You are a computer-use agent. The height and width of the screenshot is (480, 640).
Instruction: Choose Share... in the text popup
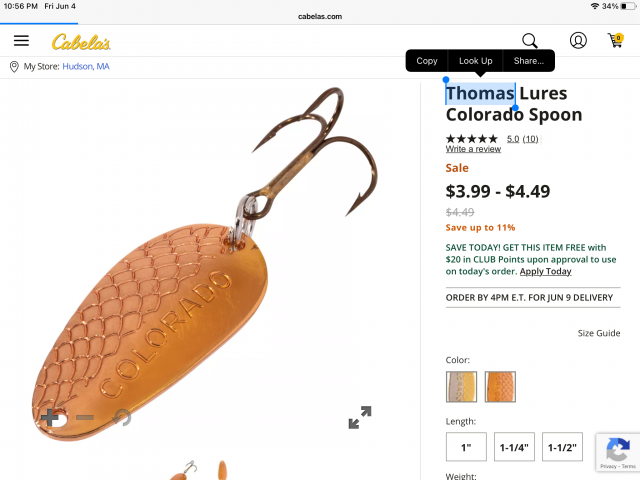pos(529,61)
